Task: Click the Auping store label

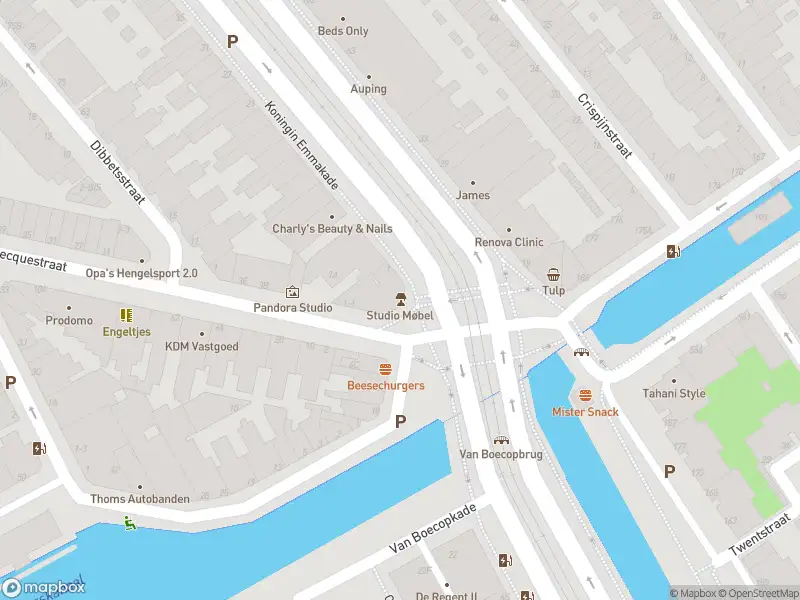Action: point(368,89)
